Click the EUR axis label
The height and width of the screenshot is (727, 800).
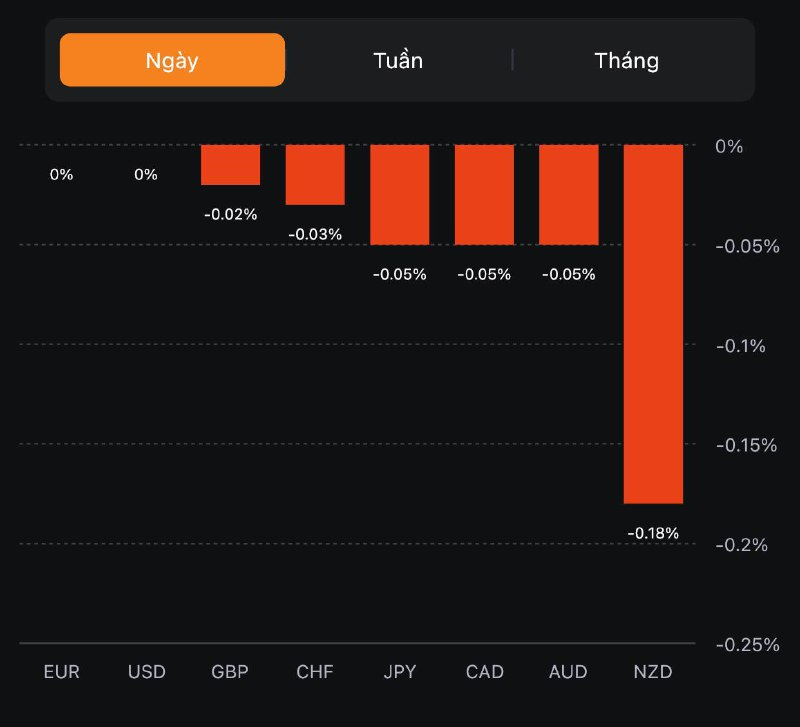[x=62, y=671]
